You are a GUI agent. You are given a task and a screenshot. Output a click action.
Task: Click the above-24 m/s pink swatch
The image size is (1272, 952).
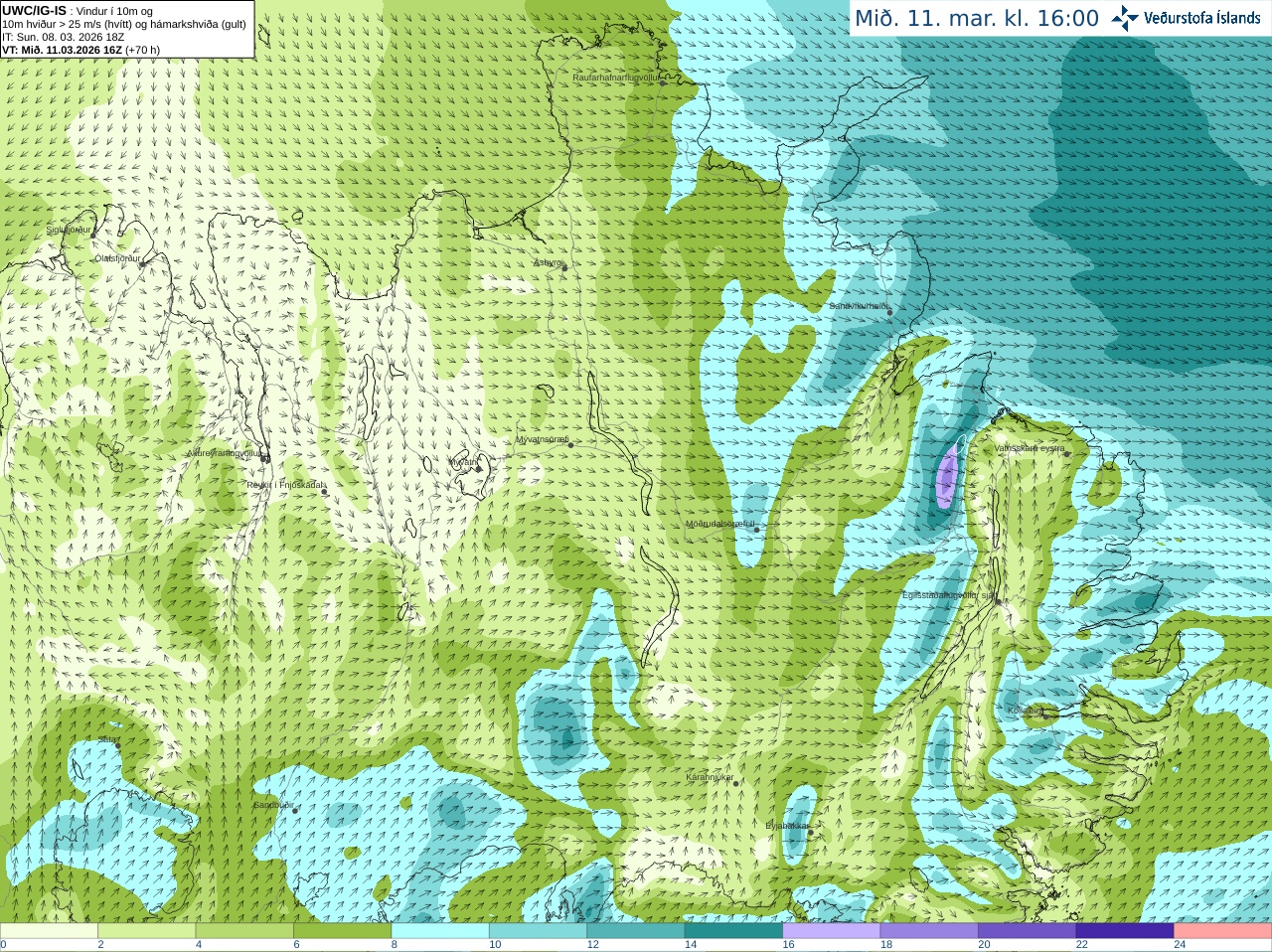point(1223,931)
